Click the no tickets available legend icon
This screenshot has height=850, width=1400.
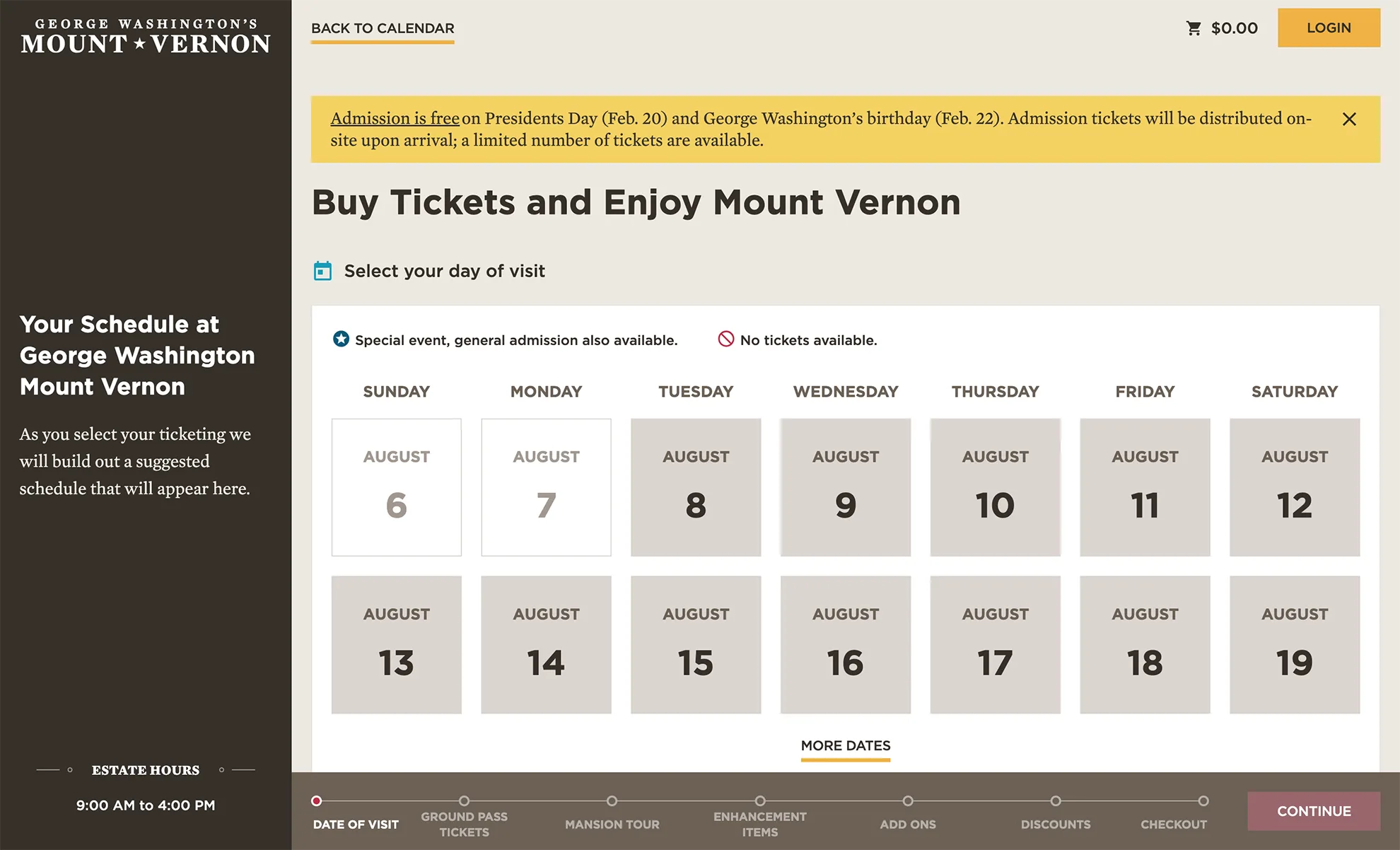click(725, 339)
